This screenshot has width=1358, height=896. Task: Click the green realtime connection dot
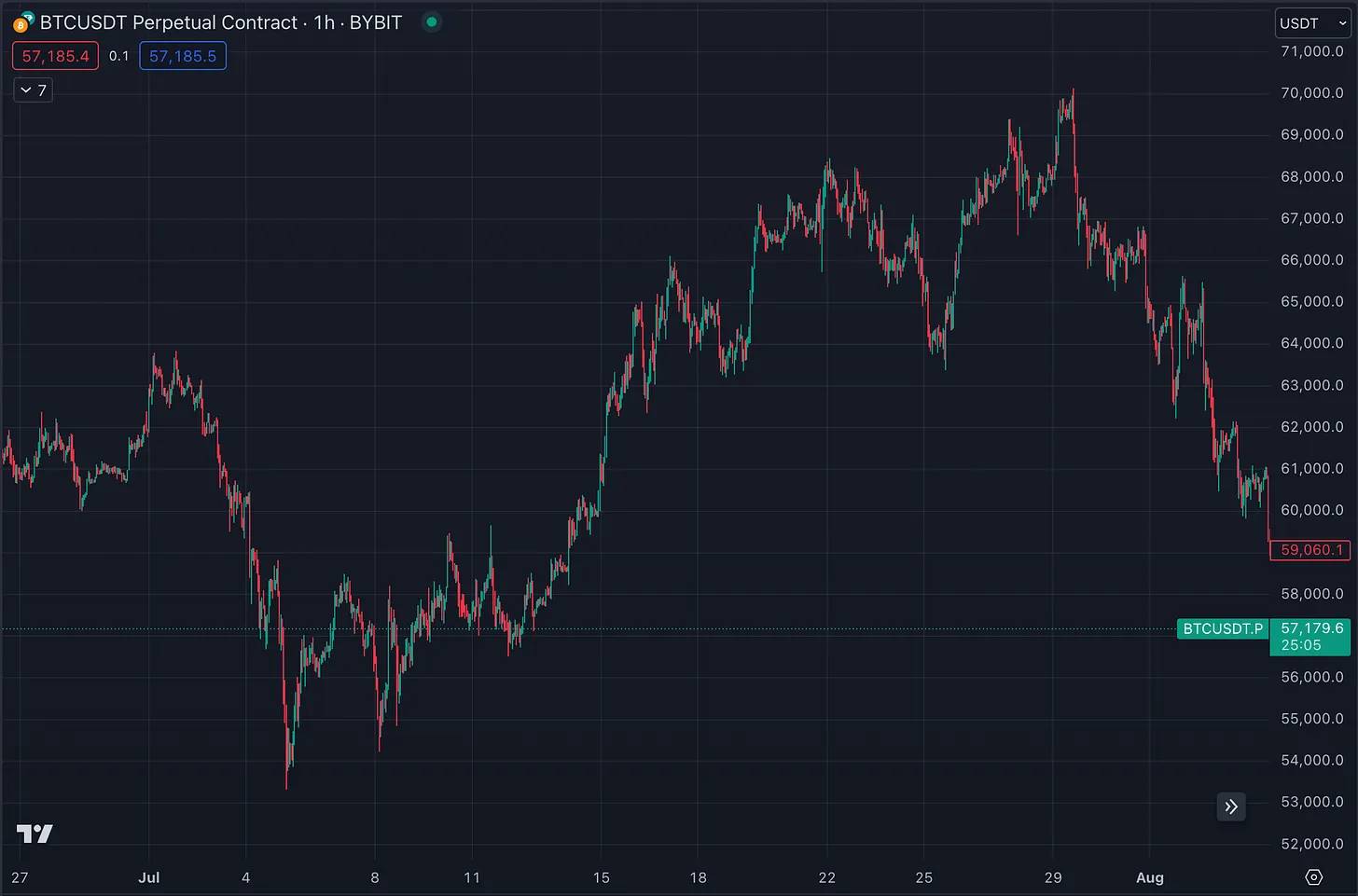click(x=430, y=21)
